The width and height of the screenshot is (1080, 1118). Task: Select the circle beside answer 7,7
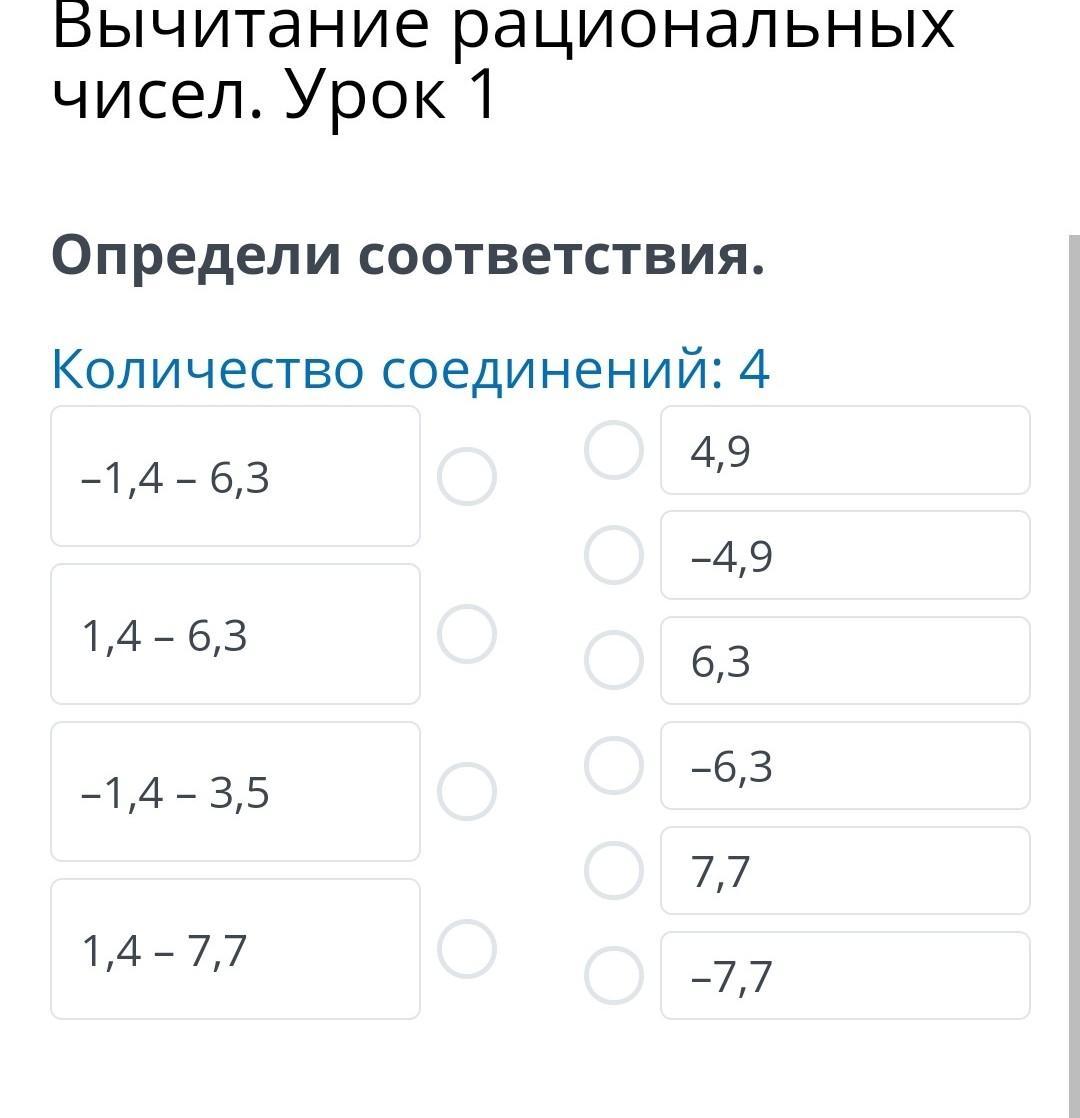613,870
